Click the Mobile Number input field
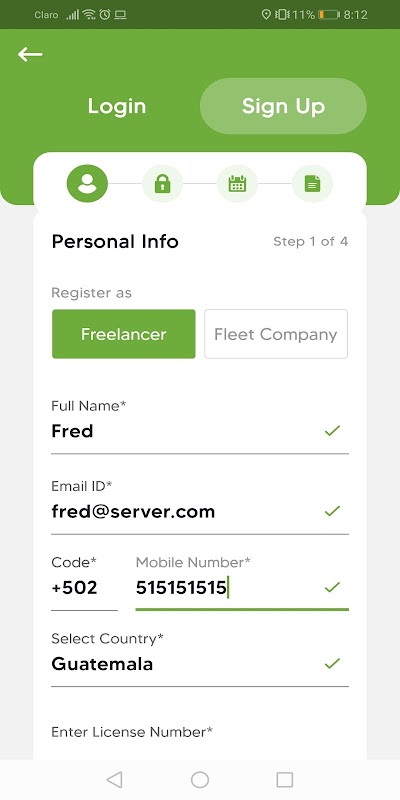400x800 pixels. [x=242, y=588]
